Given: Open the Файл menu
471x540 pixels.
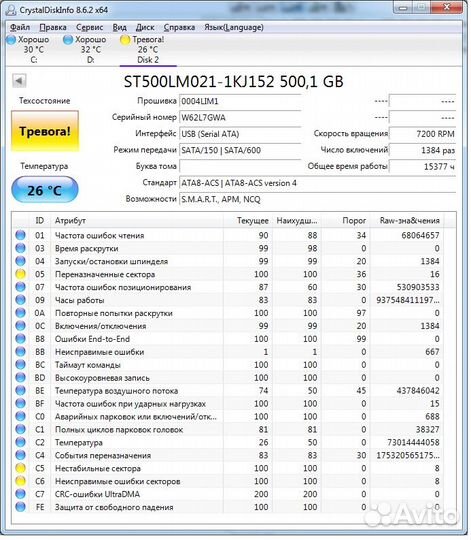Looking at the screenshot, I should tap(20, 27).
